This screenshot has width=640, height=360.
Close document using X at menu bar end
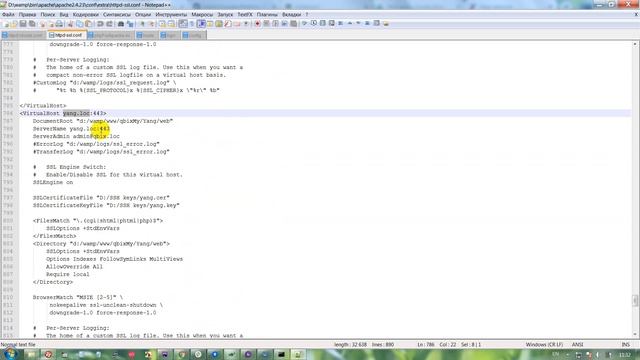[636, 14]
